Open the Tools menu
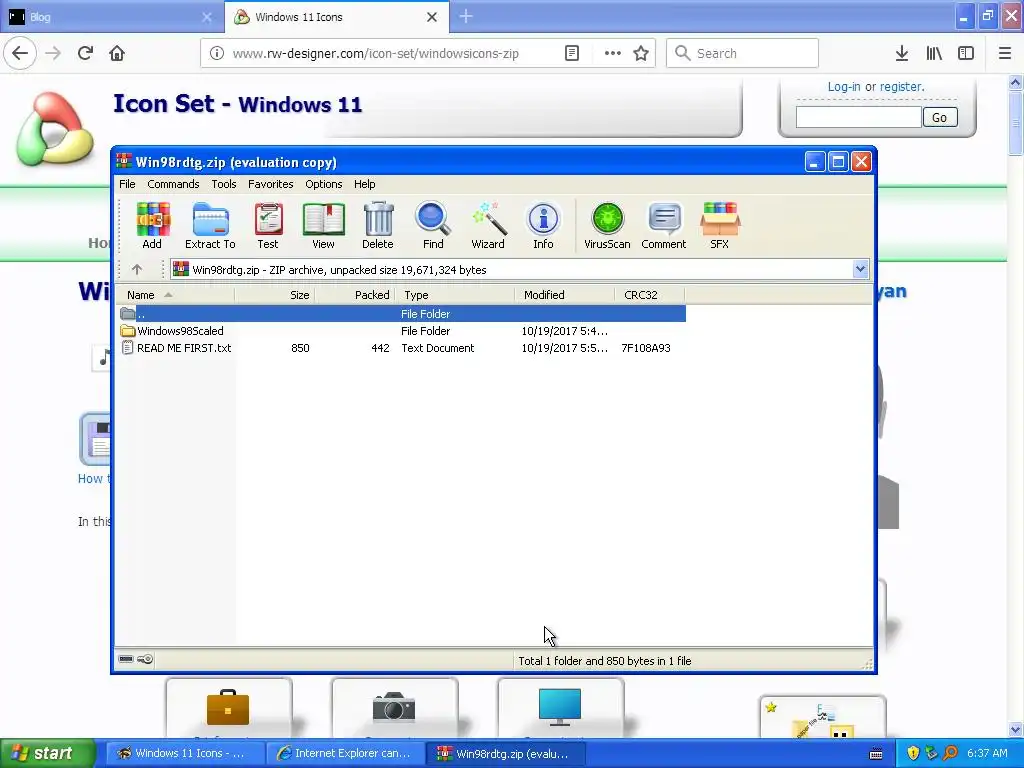Screen dimensions: 1024x768 pos(224,184)
